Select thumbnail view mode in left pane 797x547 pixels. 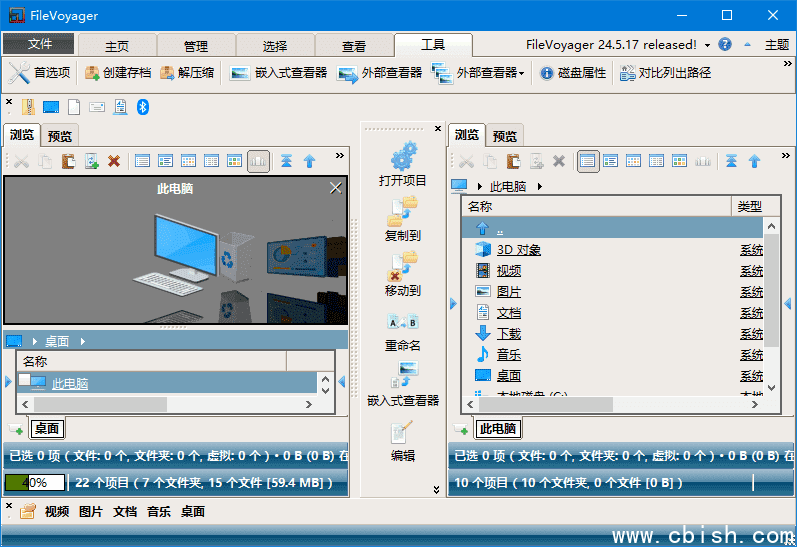[258, 162]
